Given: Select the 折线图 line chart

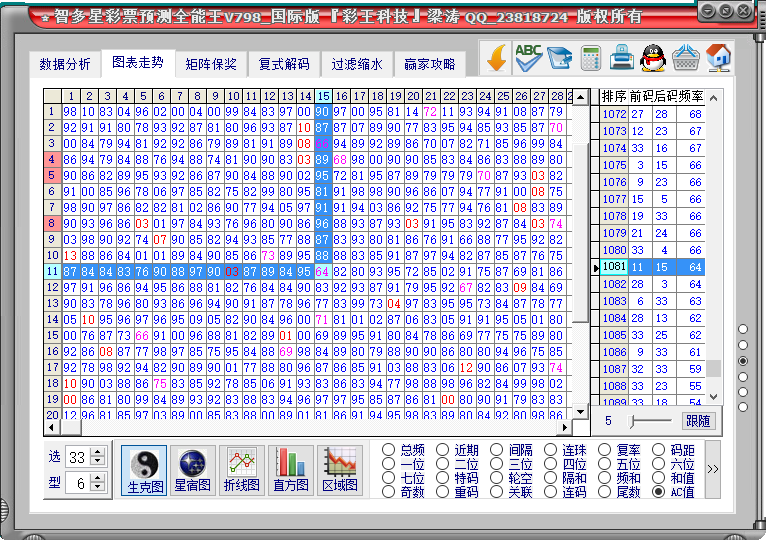Looking at the screenshot, I should click(242, 470).
